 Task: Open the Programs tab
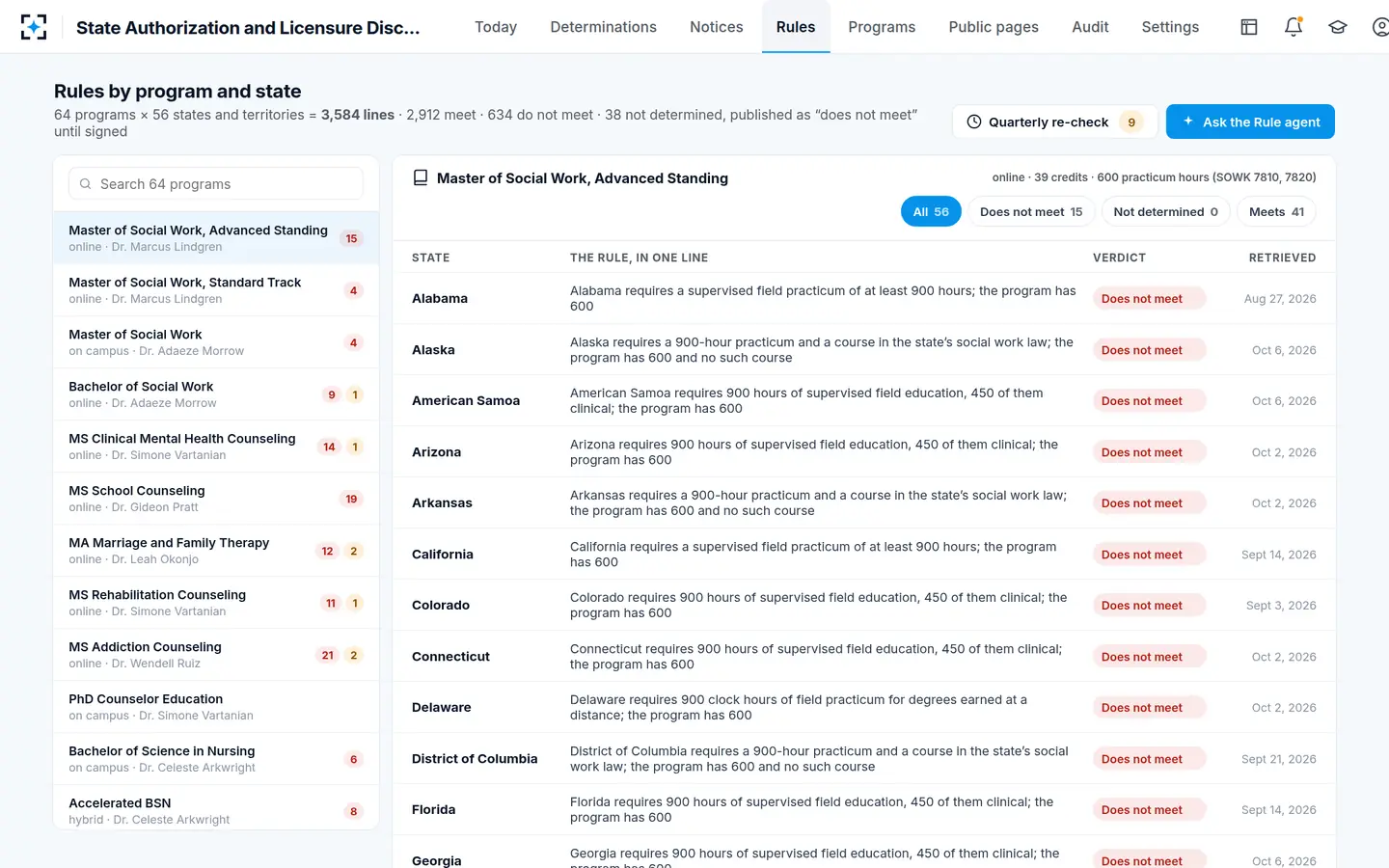pyautogui.click(x=882, y=27)
